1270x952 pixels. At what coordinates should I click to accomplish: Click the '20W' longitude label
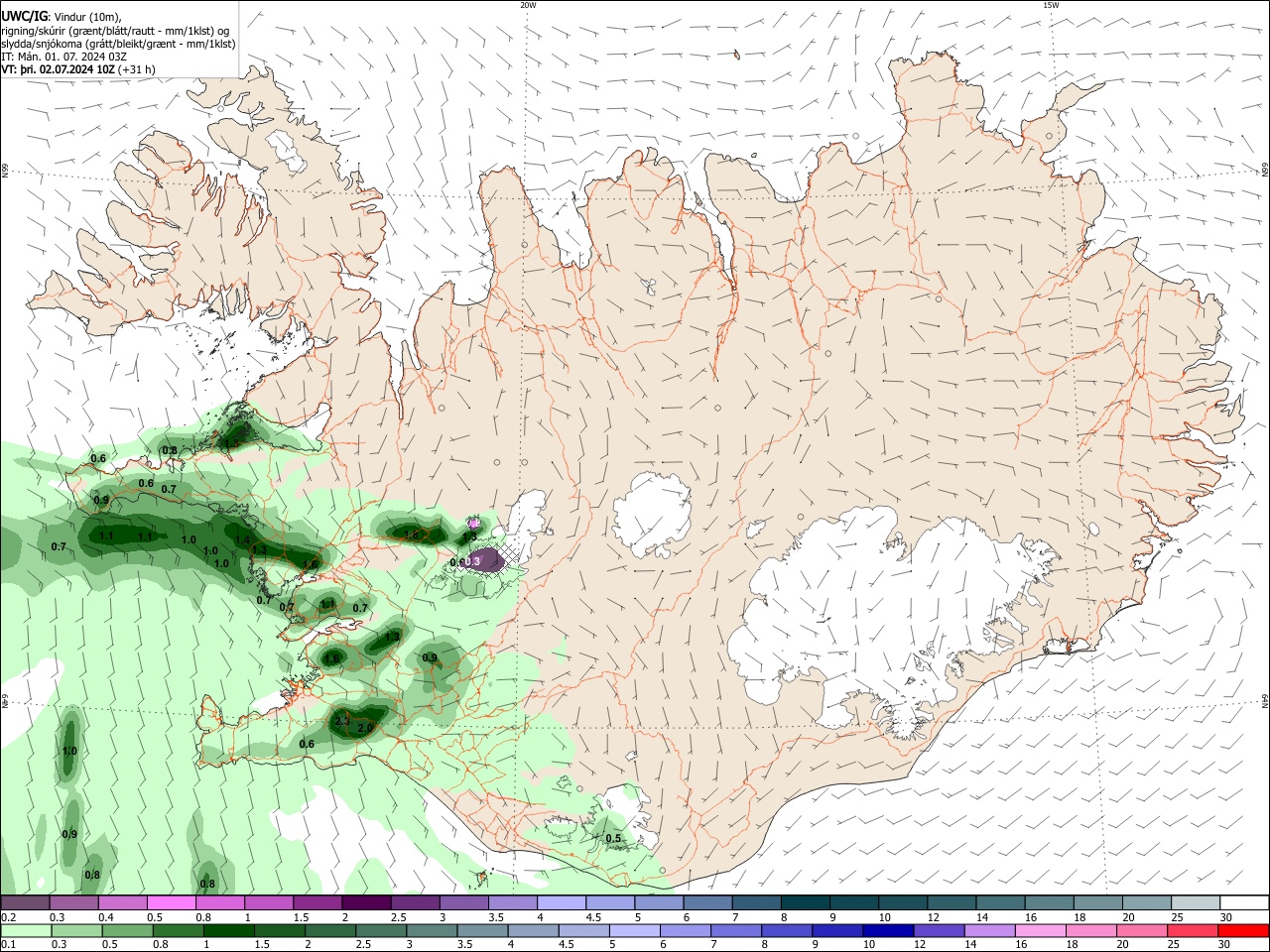(x=528, y=5)
